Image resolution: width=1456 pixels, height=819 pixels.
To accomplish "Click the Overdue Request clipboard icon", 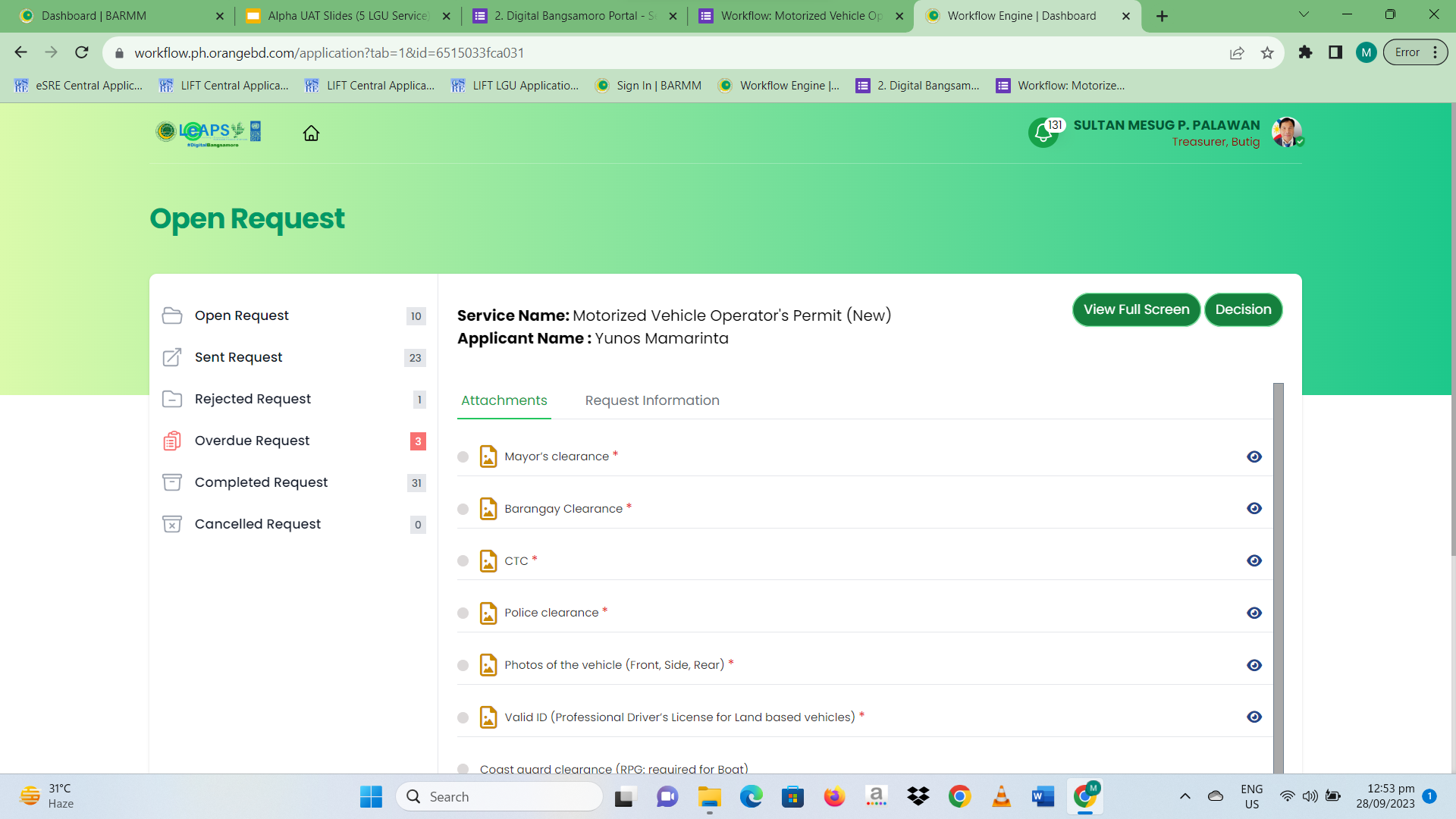I will pos(172,441).
